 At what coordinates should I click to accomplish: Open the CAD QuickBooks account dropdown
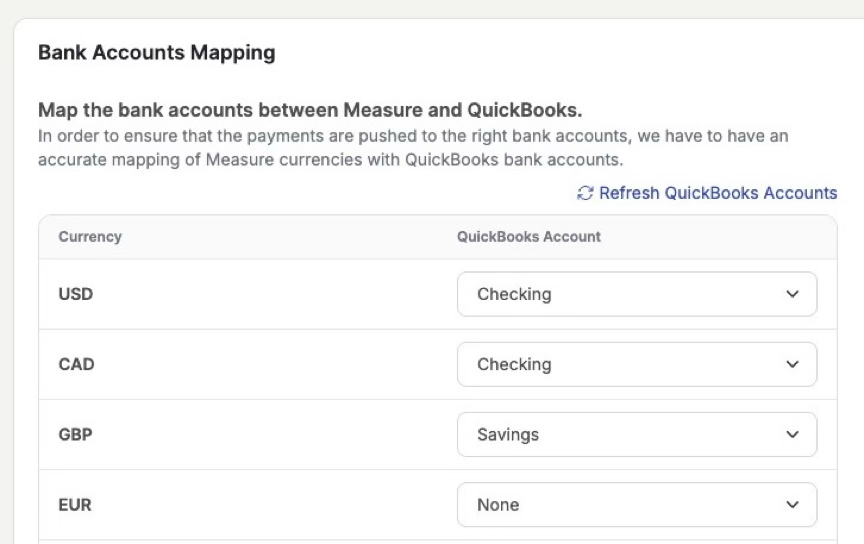(x=636, y=364)
